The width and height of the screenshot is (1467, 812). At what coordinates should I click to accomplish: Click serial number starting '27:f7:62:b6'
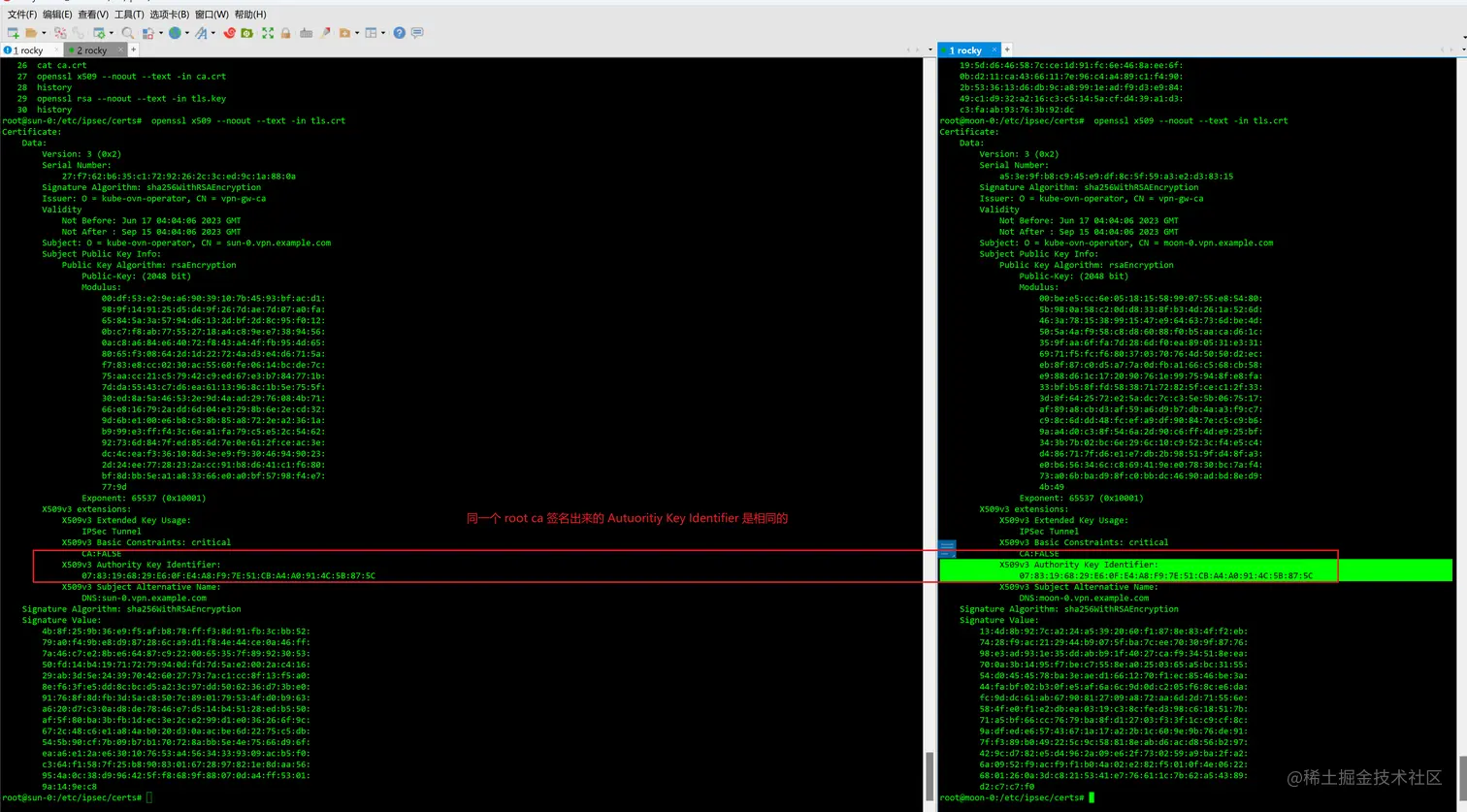click(x=179, y=177)
